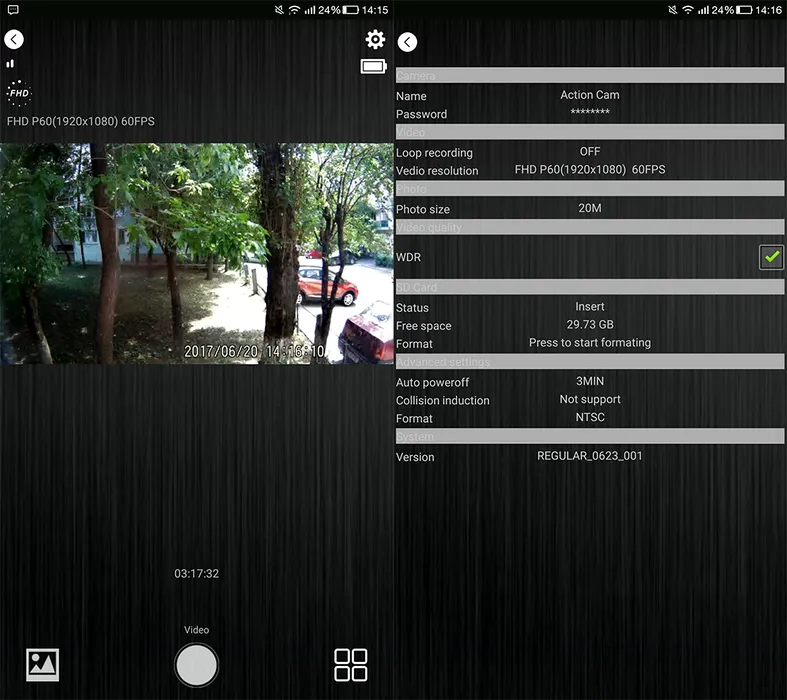Select the Auto poweroff 3MIN setting
The height and width of the screenshot is (700, 787).
point(589,382)
